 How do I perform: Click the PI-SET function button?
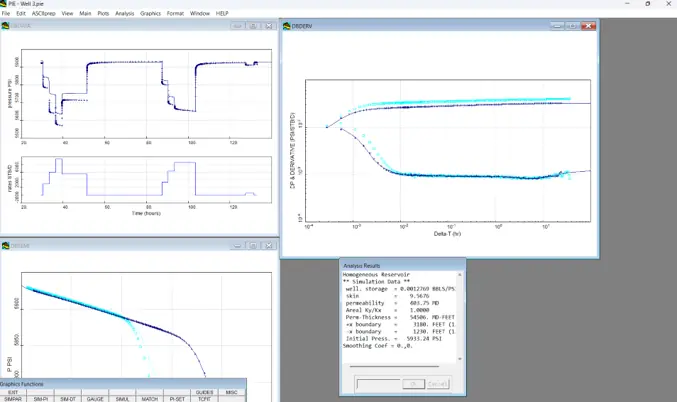(x=177, y=399)
